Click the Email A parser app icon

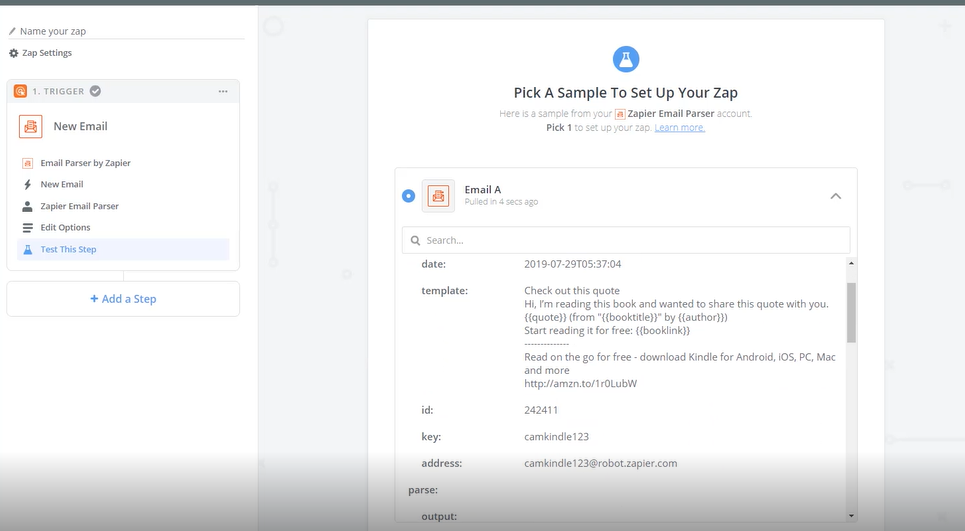[438, 196]
